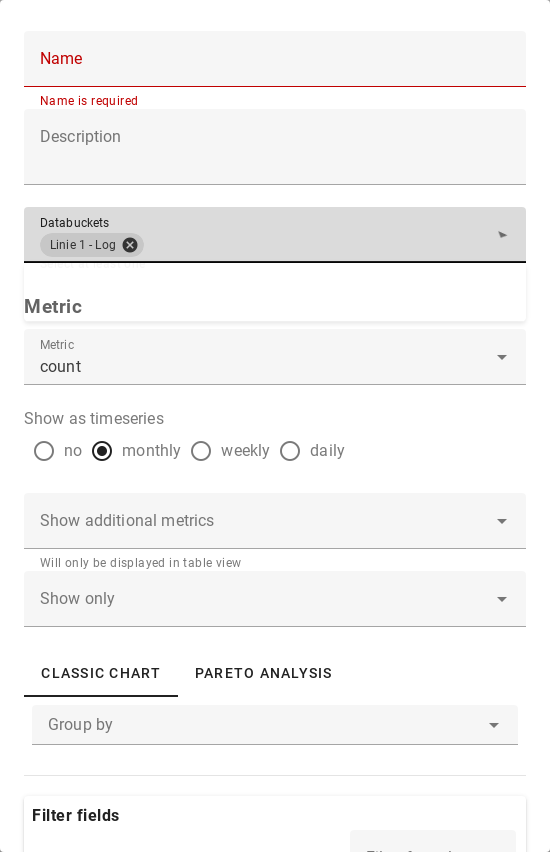
Task: Remove the Linie 1 - Log chip
Action: pos(130,245)
